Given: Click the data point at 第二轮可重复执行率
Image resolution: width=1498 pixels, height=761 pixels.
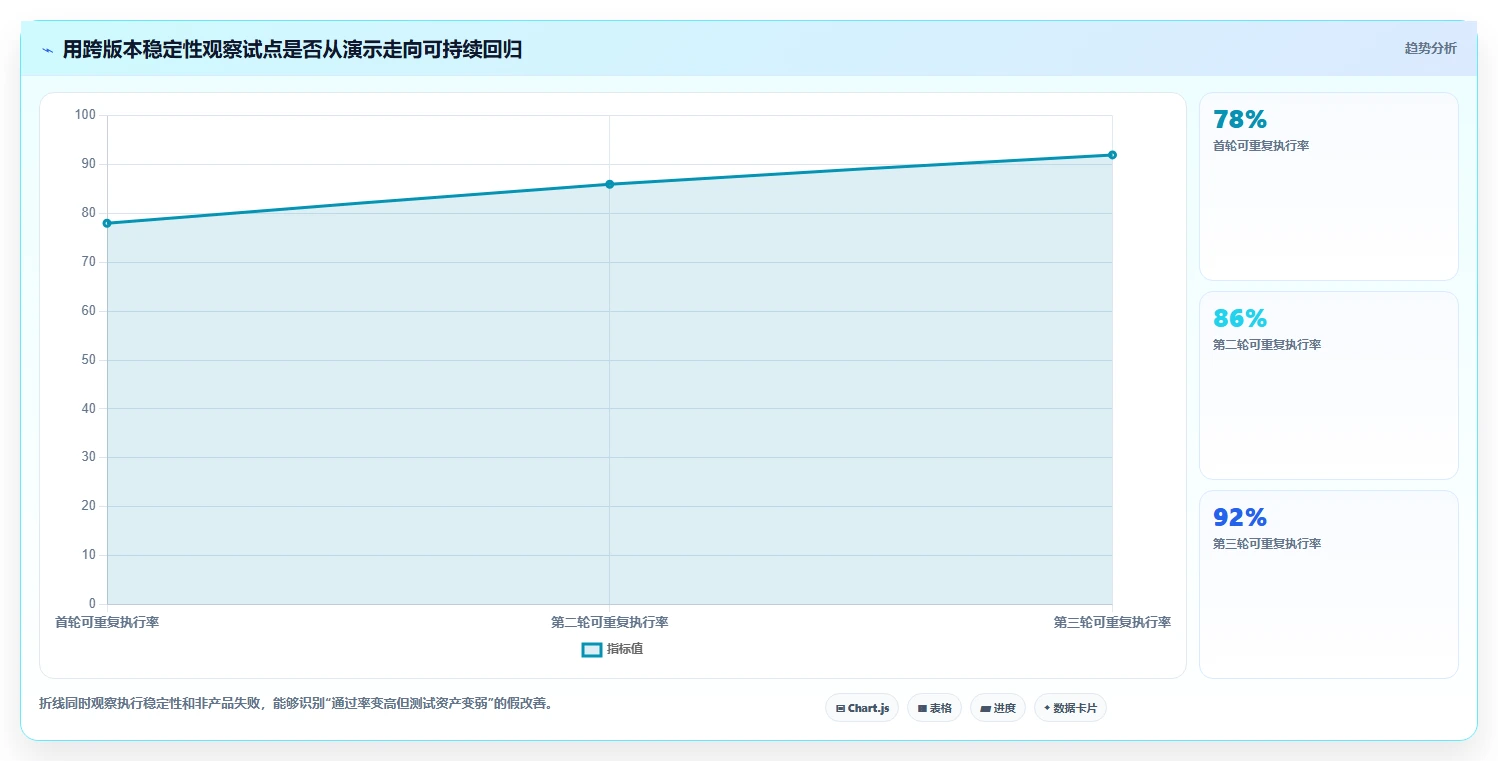Looking at the screenshot, I should pos(609,184).
